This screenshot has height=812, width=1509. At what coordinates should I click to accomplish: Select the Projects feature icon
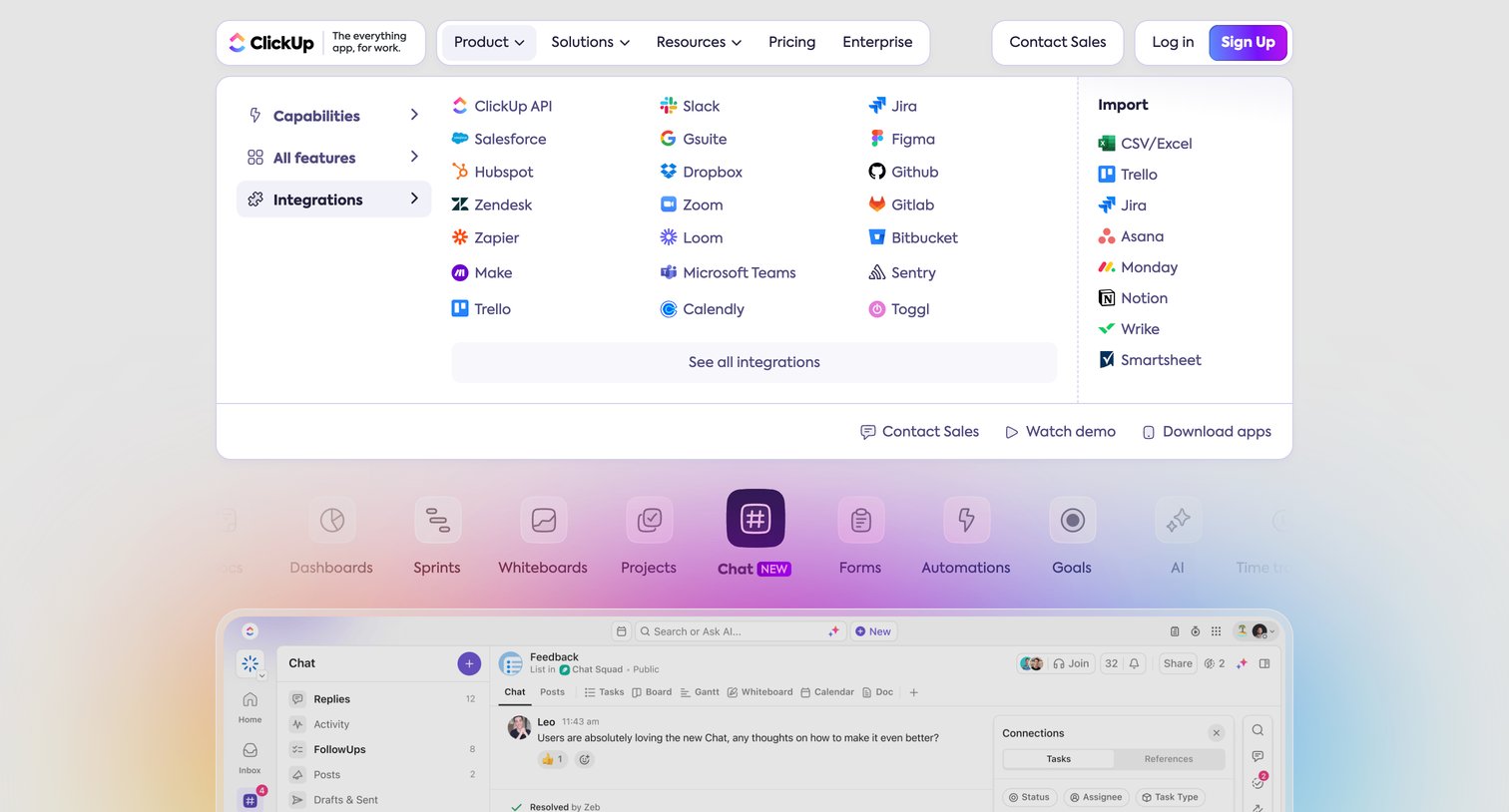click(x=650, y=520)
